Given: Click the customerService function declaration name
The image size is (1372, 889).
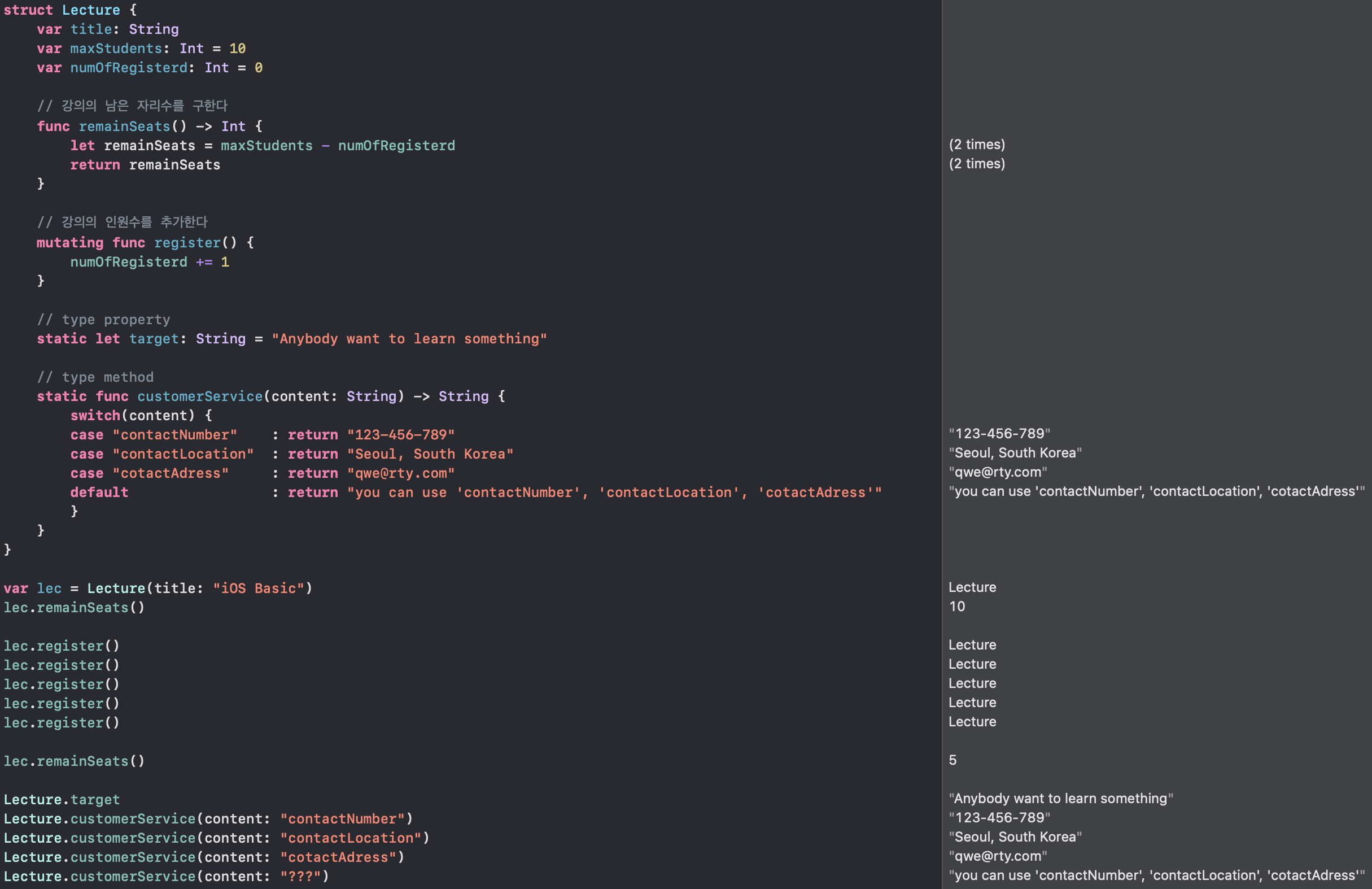Looking at the screenshot, I should tap(199, 396).
